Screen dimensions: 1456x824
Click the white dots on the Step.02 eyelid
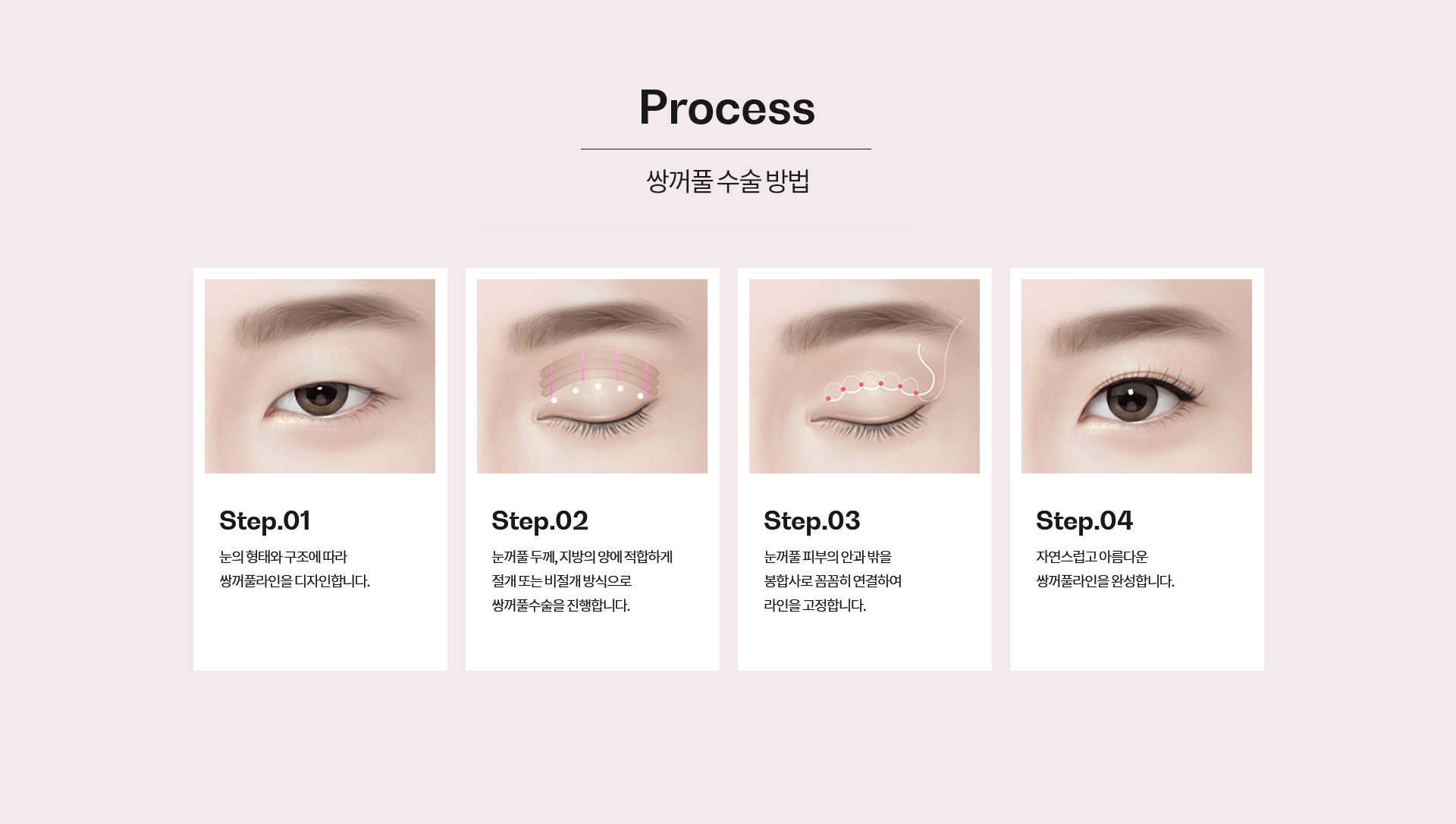598,392
